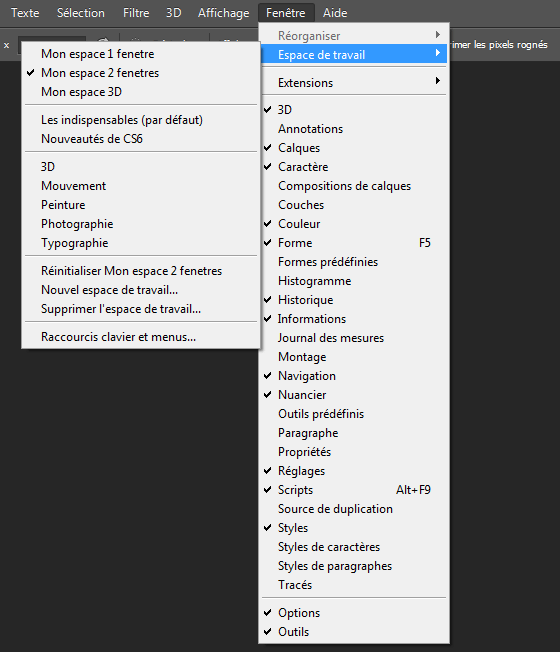Click Supprimer l'espace de travail...
560x652 pixels.
[x=141, y=309]
